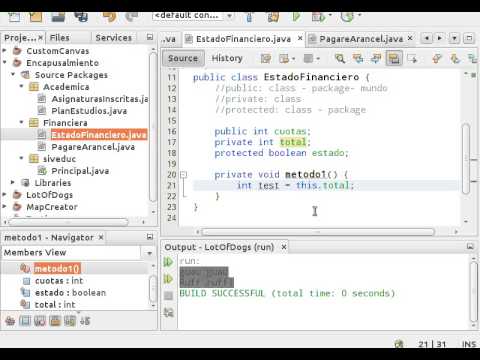The height and width of the screenshot is (360, 480).
Task: Collapse the Encapusalmiento project node
Action: (x=5, y=63)
